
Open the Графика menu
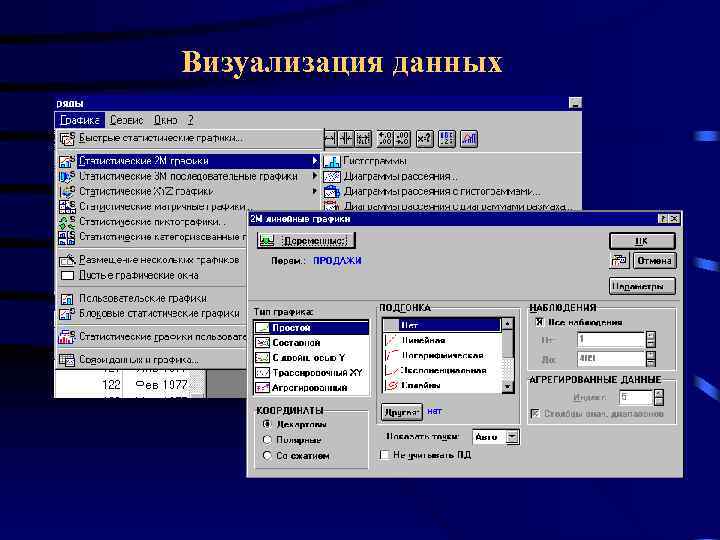click(80, 120)
